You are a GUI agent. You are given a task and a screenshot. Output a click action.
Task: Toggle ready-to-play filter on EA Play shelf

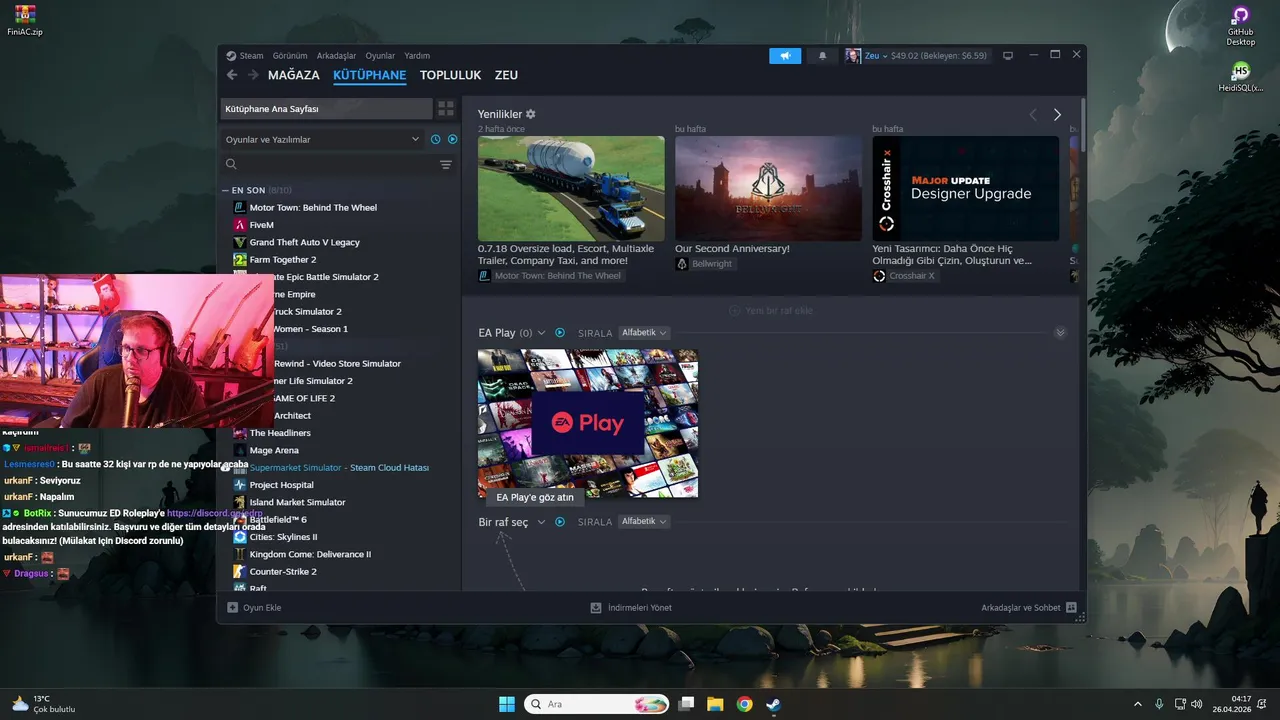(560, 333)
